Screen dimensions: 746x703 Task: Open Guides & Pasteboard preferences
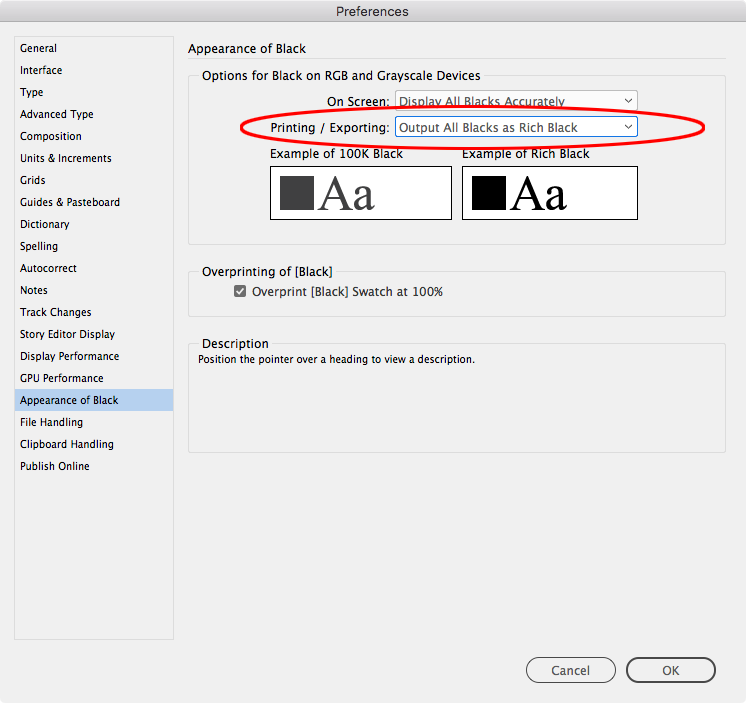70,202
